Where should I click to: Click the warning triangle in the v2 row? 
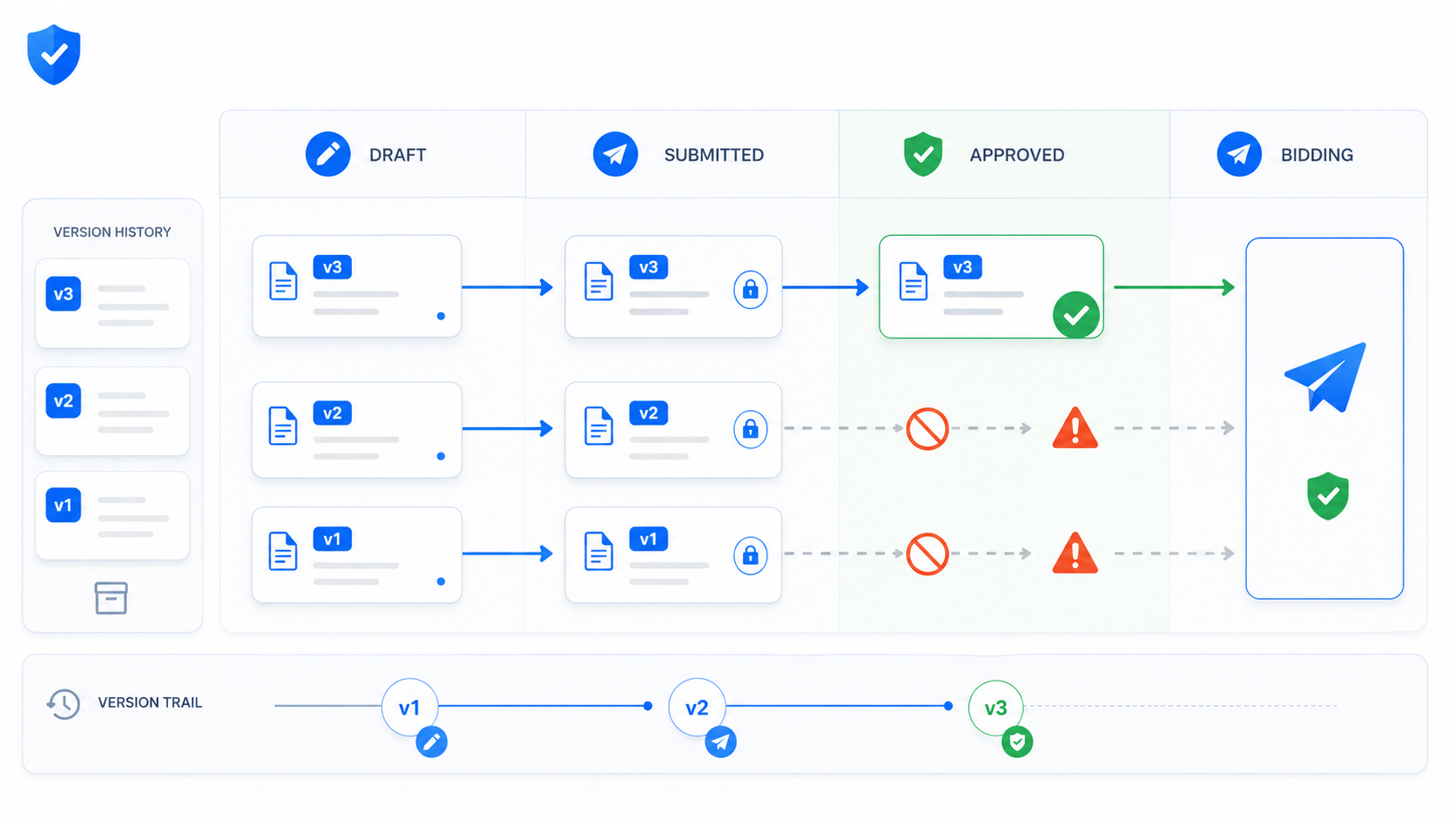coord(1075,428)
